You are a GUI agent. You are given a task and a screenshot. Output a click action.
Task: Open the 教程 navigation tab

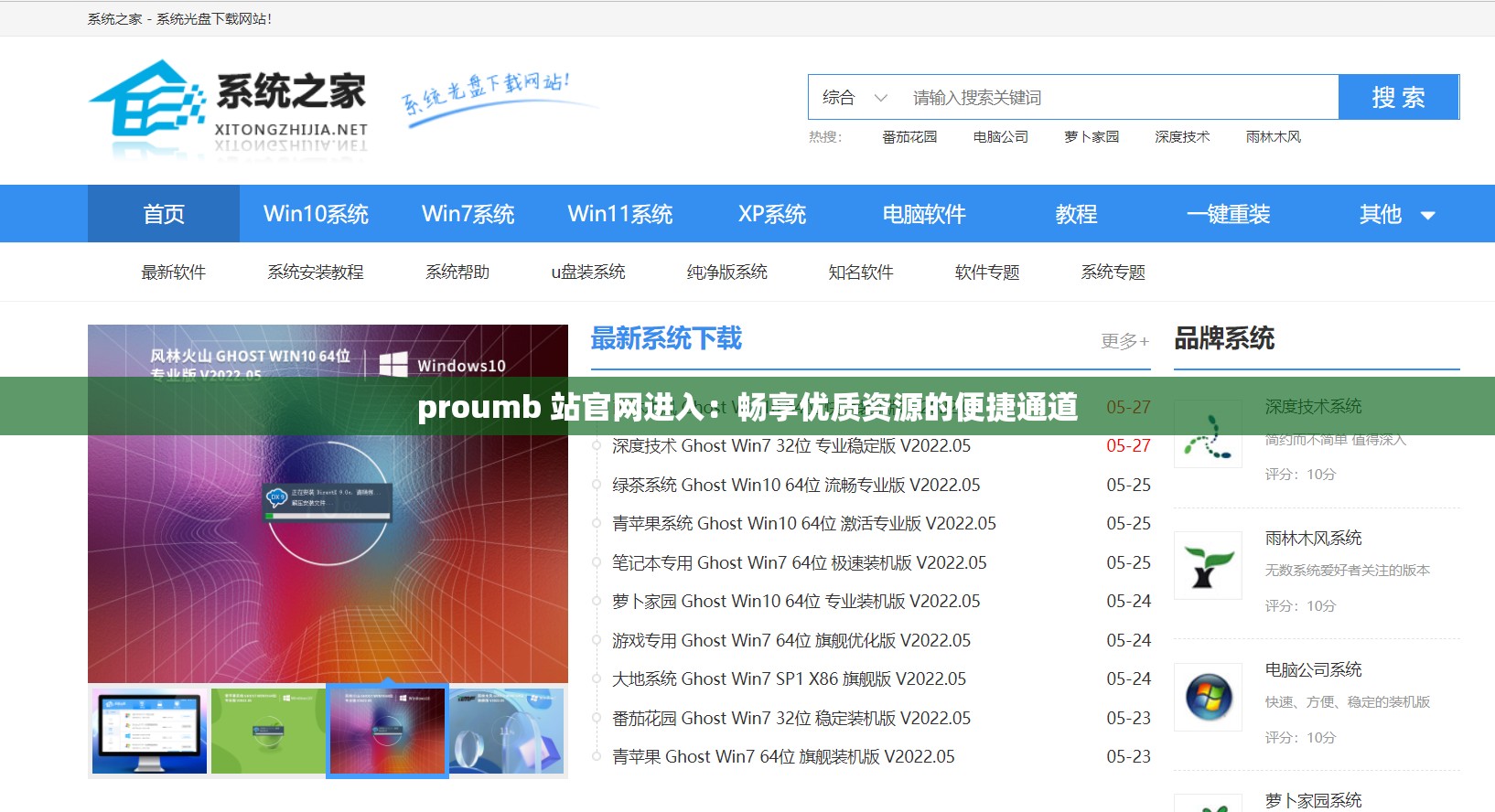[x=1075, y=213]
